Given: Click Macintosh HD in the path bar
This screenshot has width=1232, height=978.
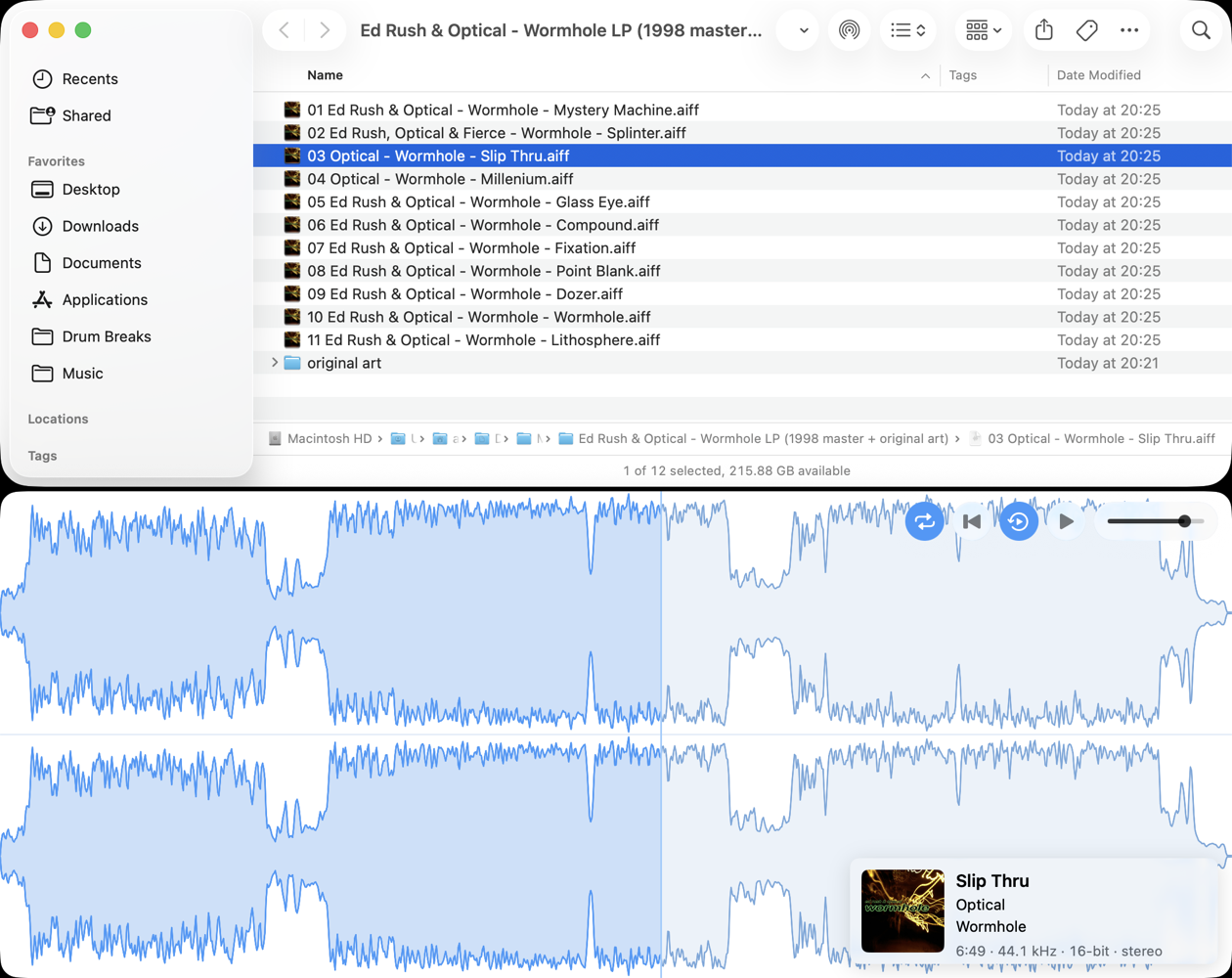Looking at the screenshot, I should point(320,439).
